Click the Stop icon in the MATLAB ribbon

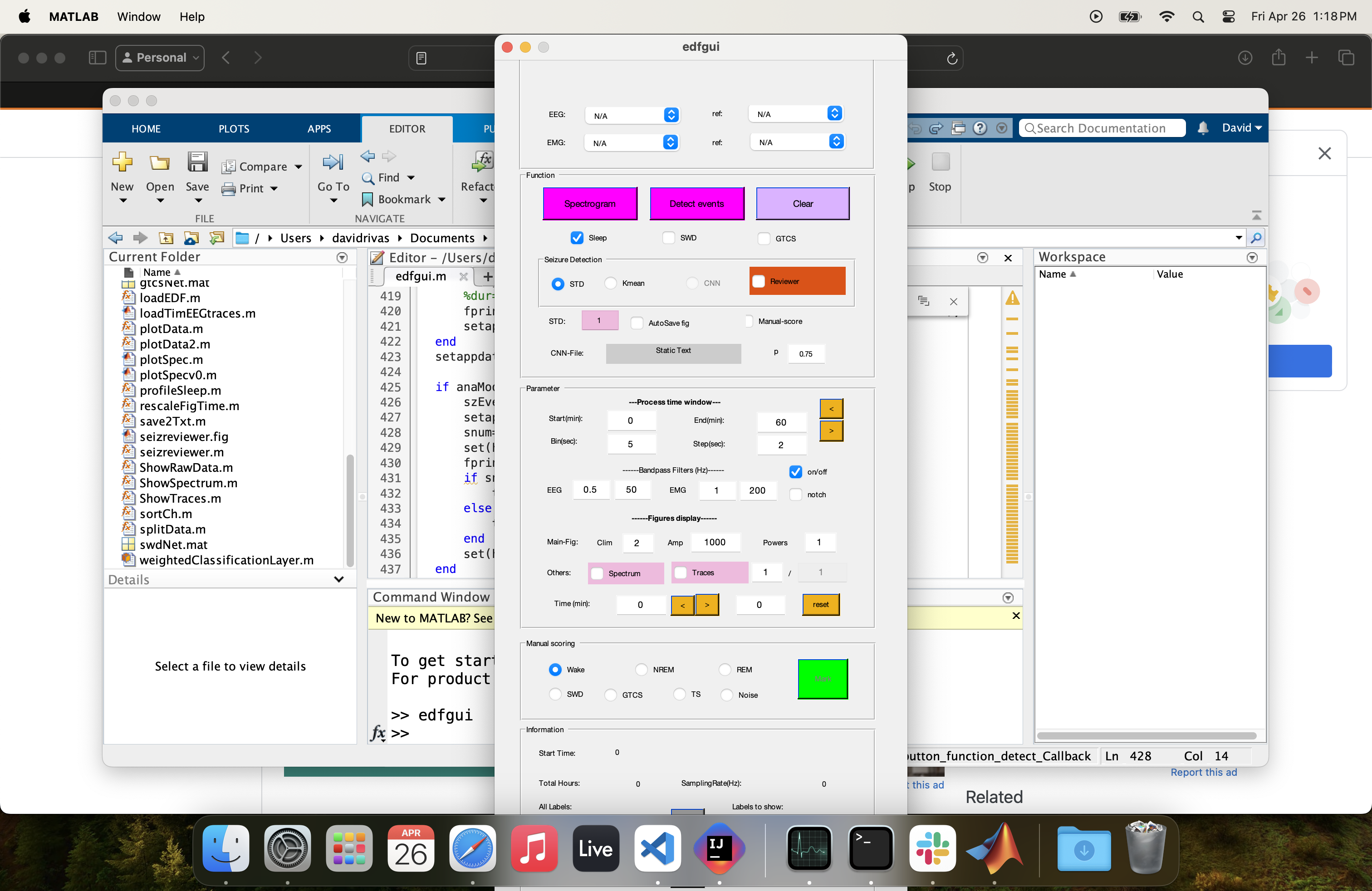click(941, 162)
